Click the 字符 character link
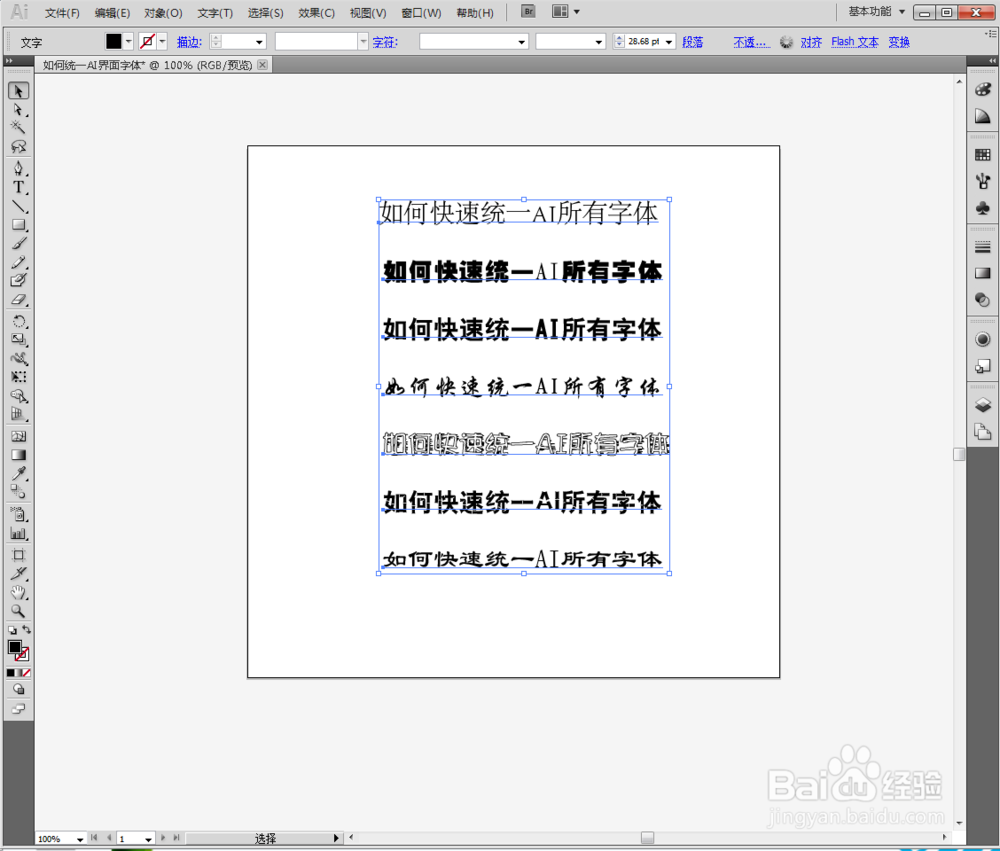Screen dimensions: 1000x851 point(385,42)
